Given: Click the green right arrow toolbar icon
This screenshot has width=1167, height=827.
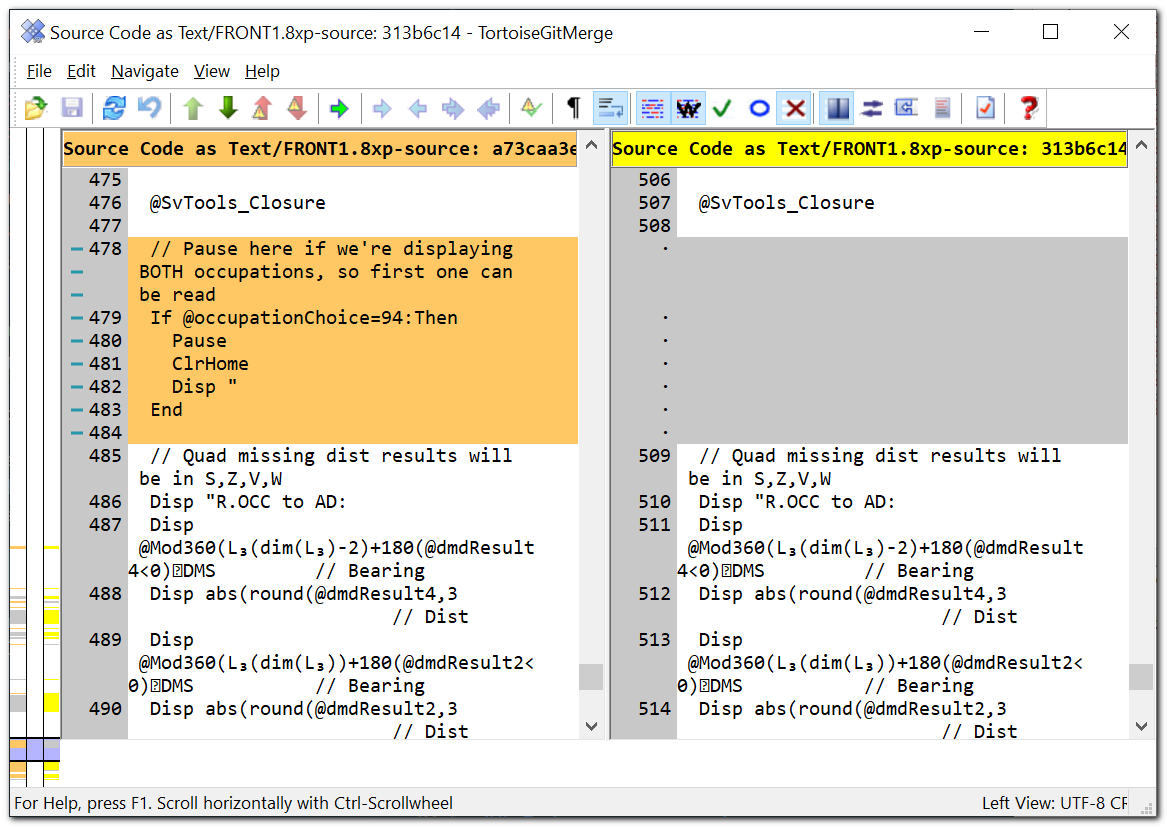Looking at the screenshot, I should pyautogui.click(x=340, y=108).
